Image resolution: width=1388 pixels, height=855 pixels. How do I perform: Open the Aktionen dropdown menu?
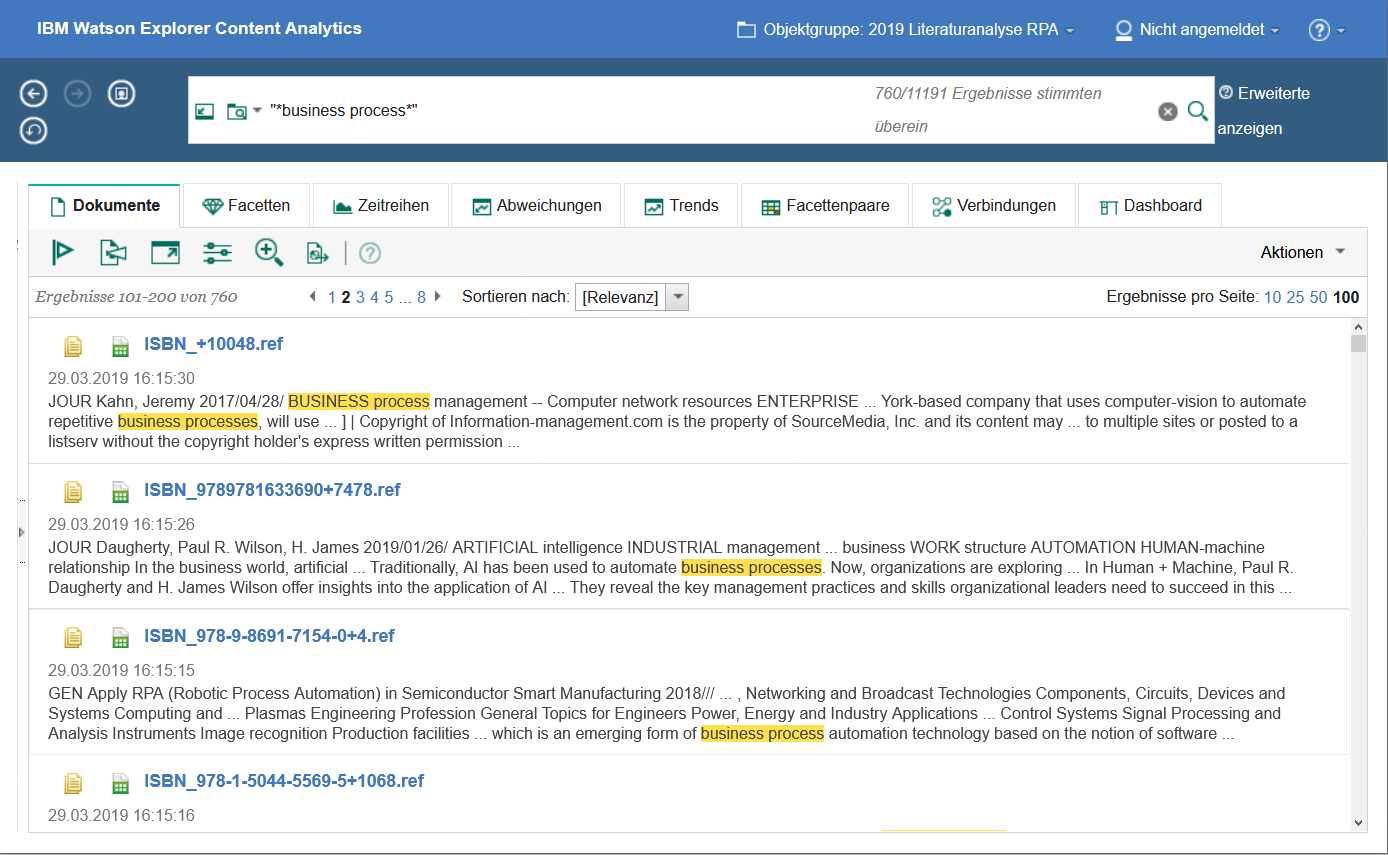click(1303, 252)
